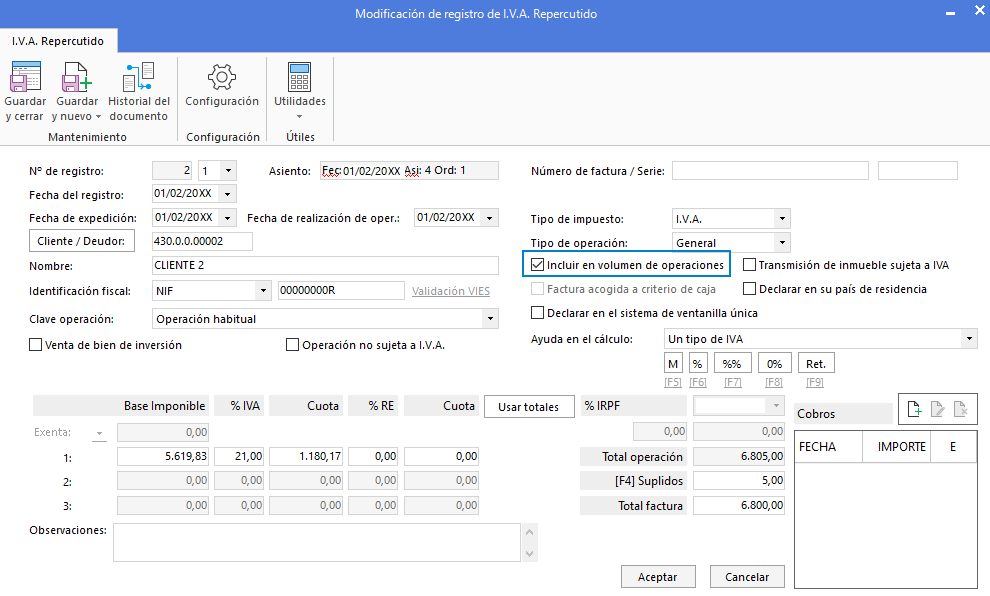Open % IRPF dropdown
990x596 pixels.
coord(776,405)
